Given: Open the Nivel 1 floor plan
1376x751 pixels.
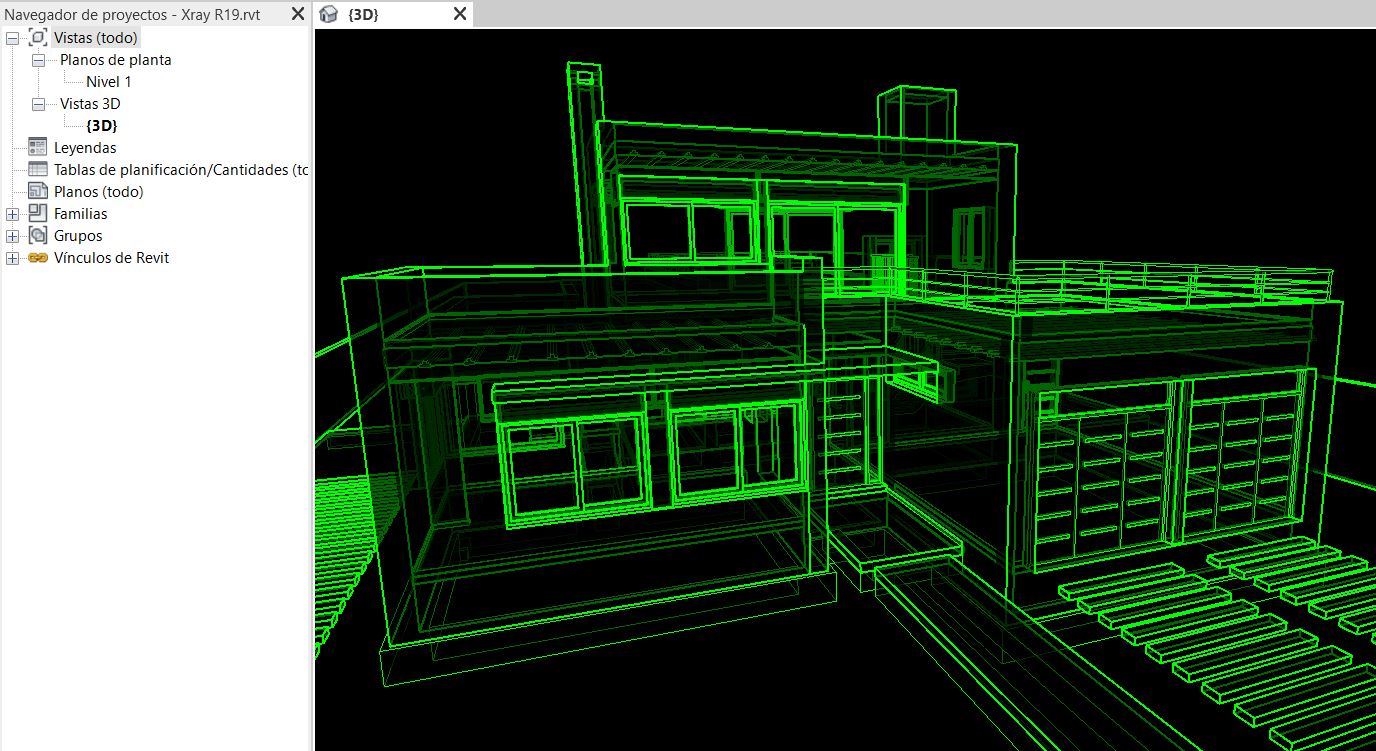Looking at the screenshot, I should [x=108, y=81].
